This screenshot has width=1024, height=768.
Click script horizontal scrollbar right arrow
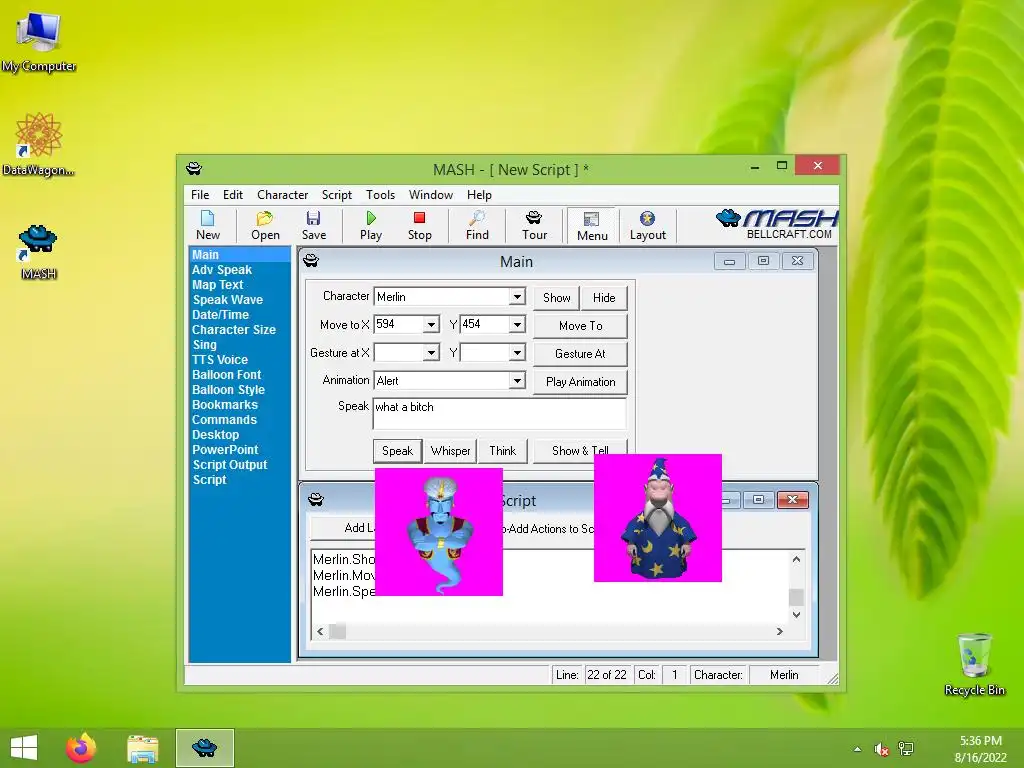(x=779, y=632)
